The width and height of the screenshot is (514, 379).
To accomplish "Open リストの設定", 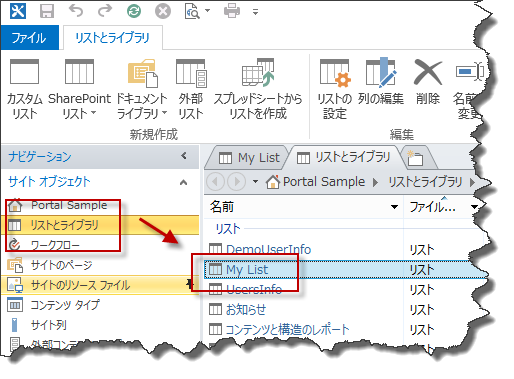I will (x=334, y=89).
